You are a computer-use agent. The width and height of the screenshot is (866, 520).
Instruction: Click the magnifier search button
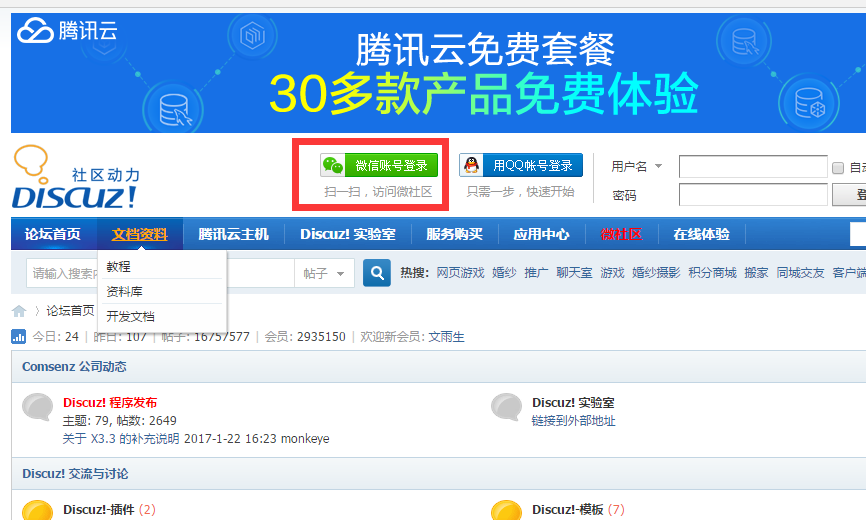[x=377, y=273]
